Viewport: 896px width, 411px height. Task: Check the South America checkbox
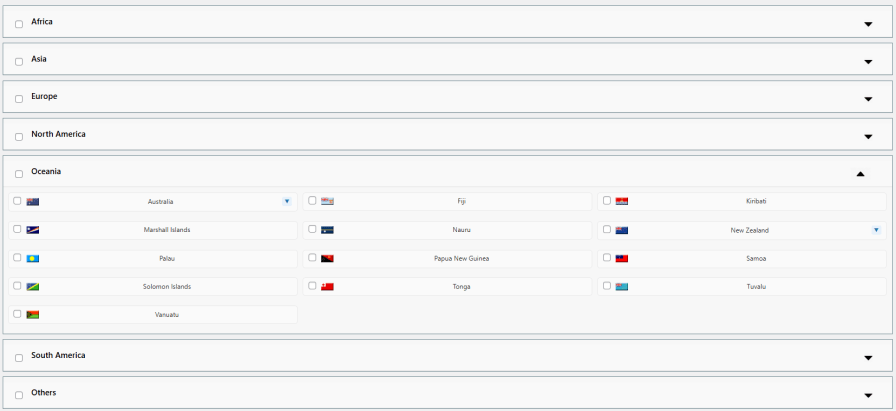tap(19, 358)
